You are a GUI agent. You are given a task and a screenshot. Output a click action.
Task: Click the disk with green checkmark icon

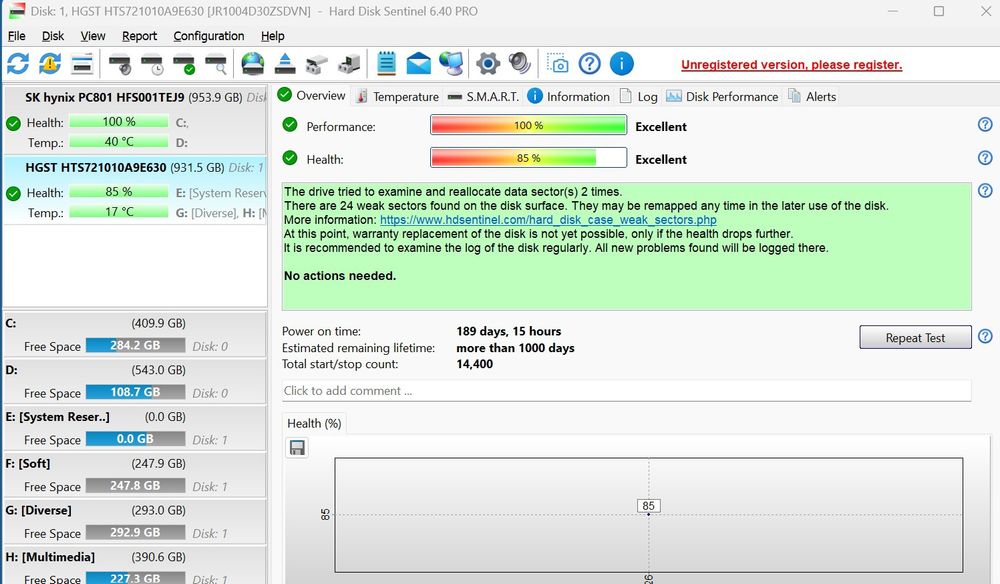184,64
